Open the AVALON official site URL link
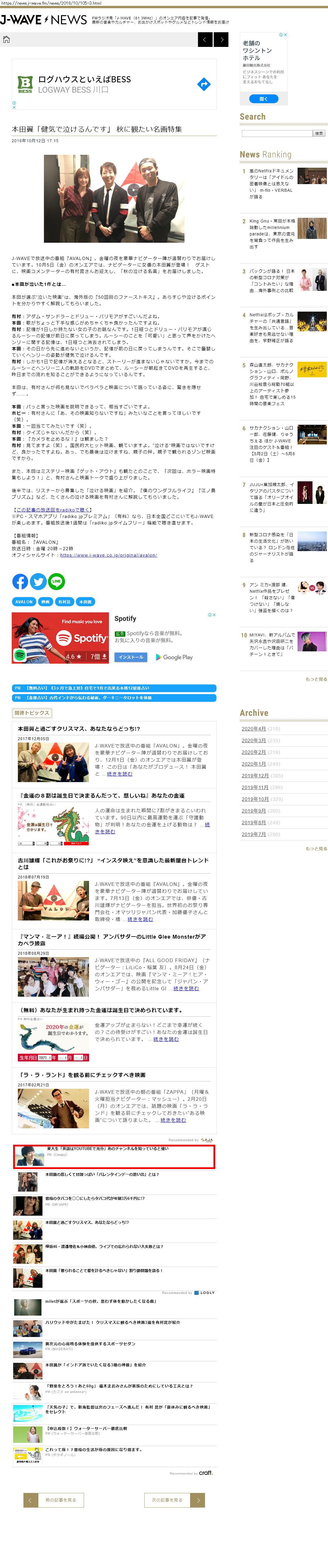This screenshot has width=328, height=1568. [x=108, y=555]
